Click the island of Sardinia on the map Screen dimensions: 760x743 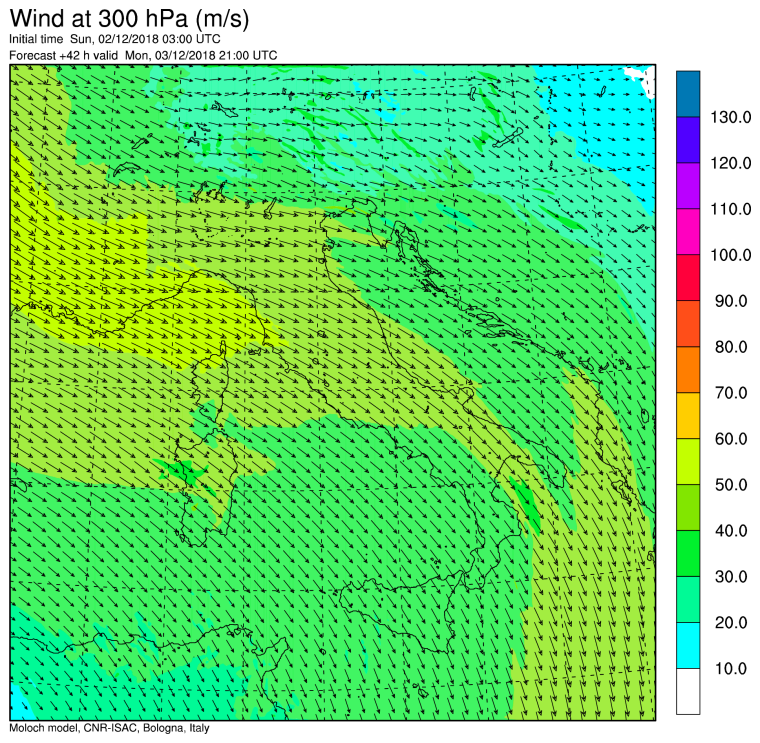tap(206, 487)
